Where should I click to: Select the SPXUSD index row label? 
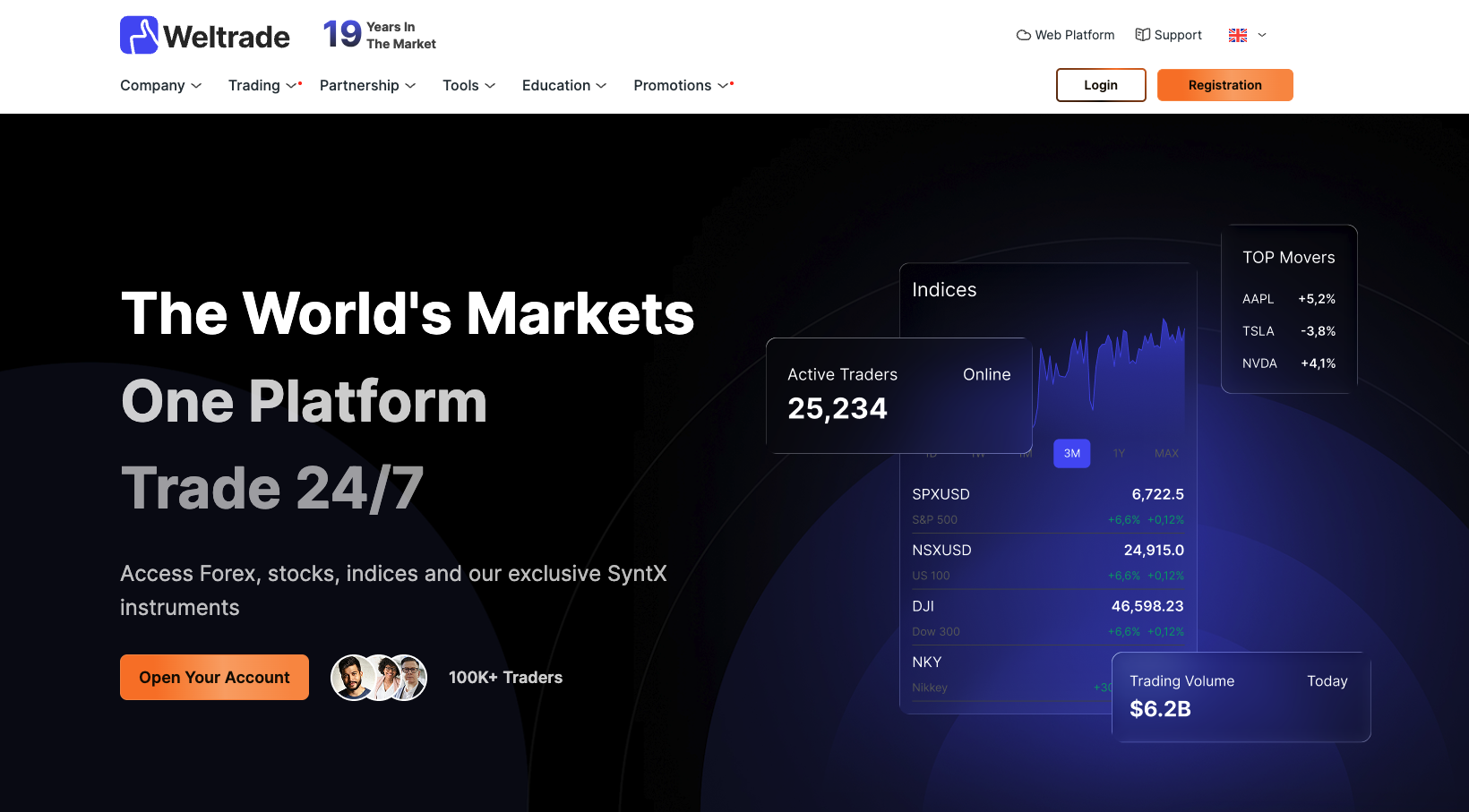point(941,494)
